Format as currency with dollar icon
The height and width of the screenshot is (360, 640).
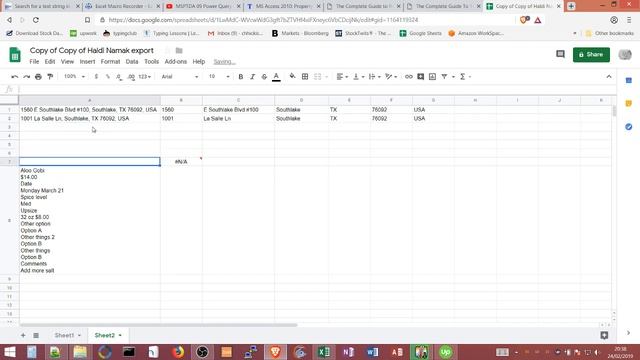coord(96,77)
